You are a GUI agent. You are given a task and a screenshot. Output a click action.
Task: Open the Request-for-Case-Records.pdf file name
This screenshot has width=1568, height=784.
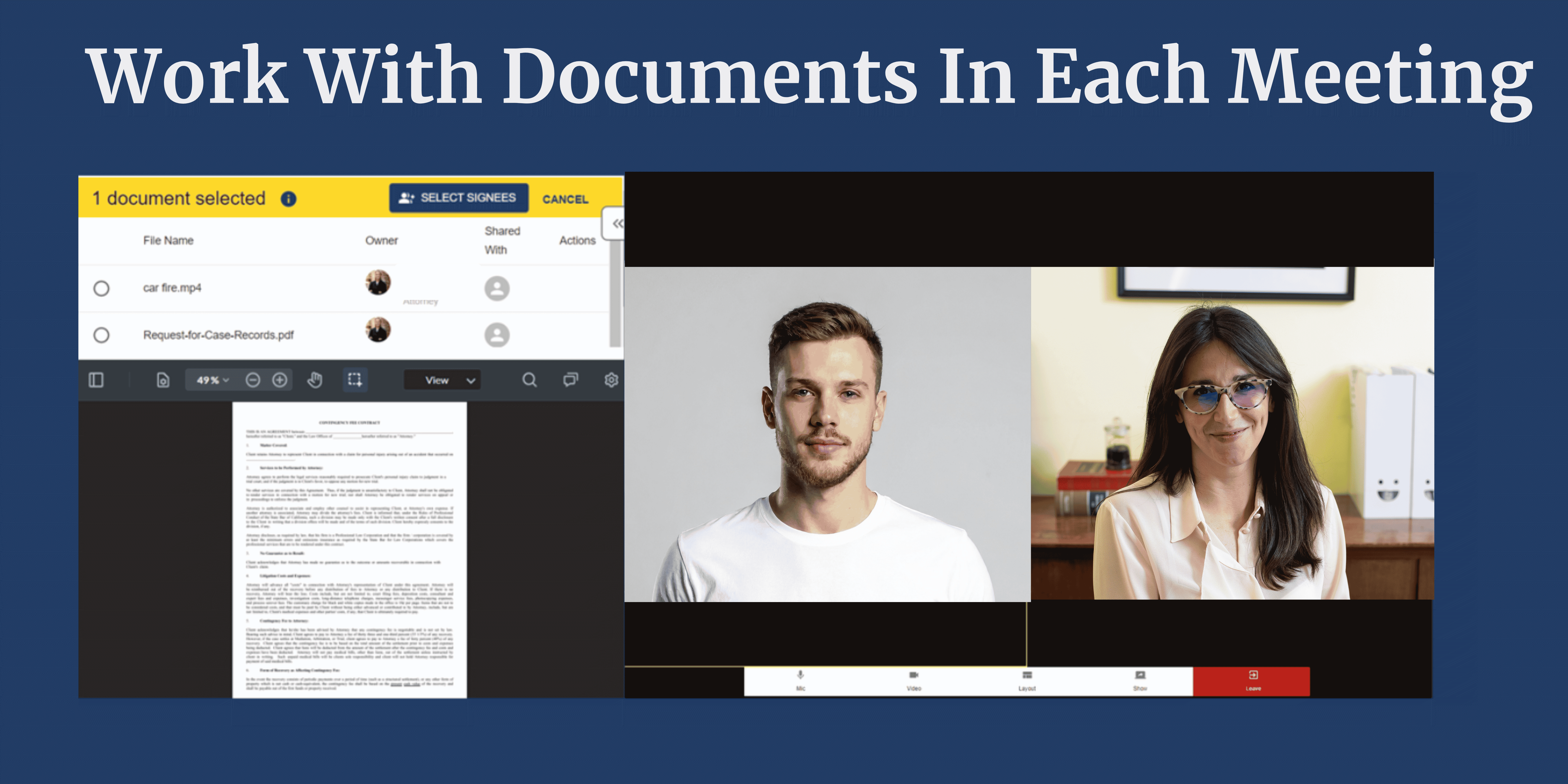[x=218, y=335]
